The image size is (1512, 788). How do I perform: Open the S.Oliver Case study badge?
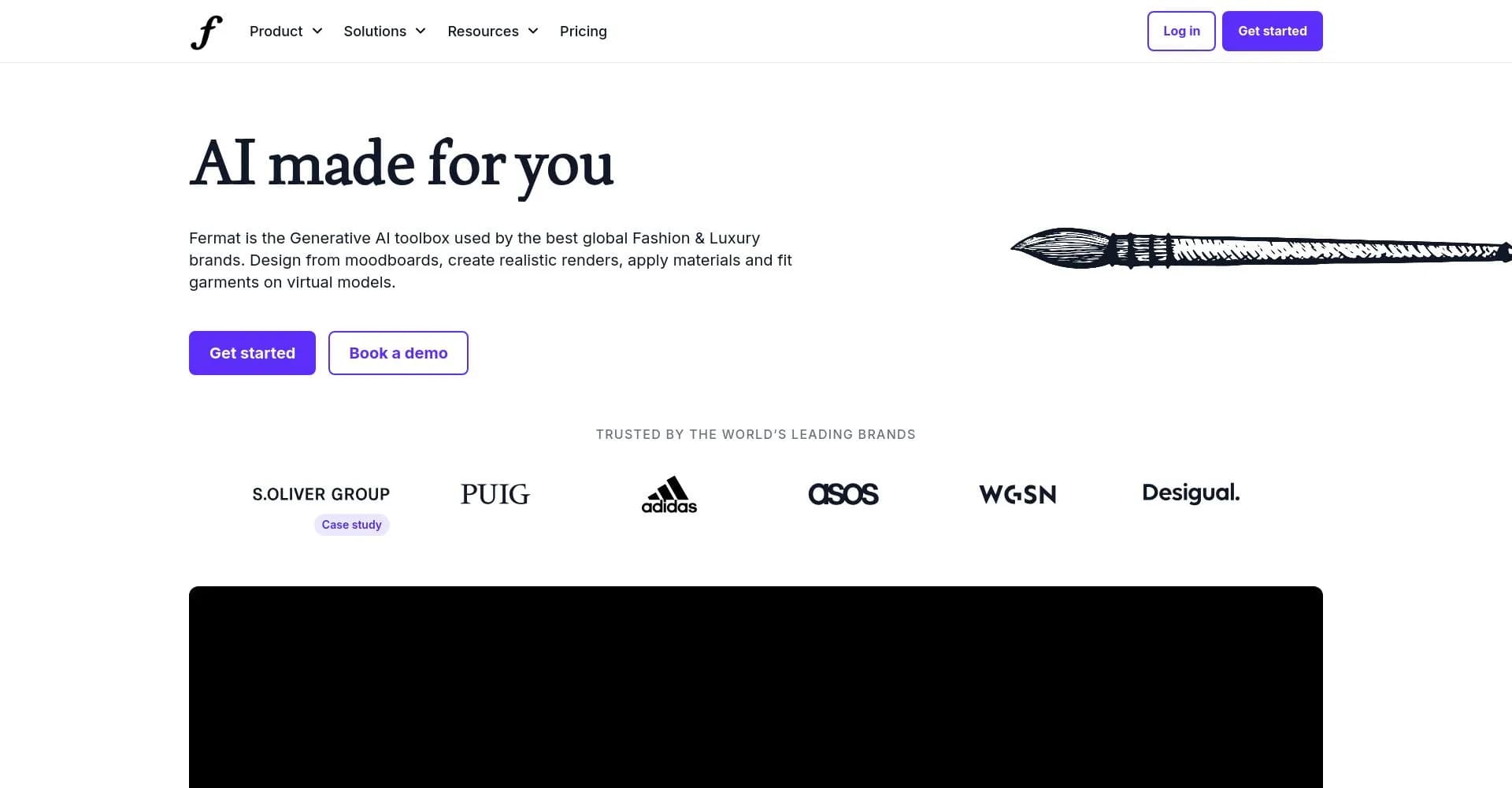tap(352, 525)
